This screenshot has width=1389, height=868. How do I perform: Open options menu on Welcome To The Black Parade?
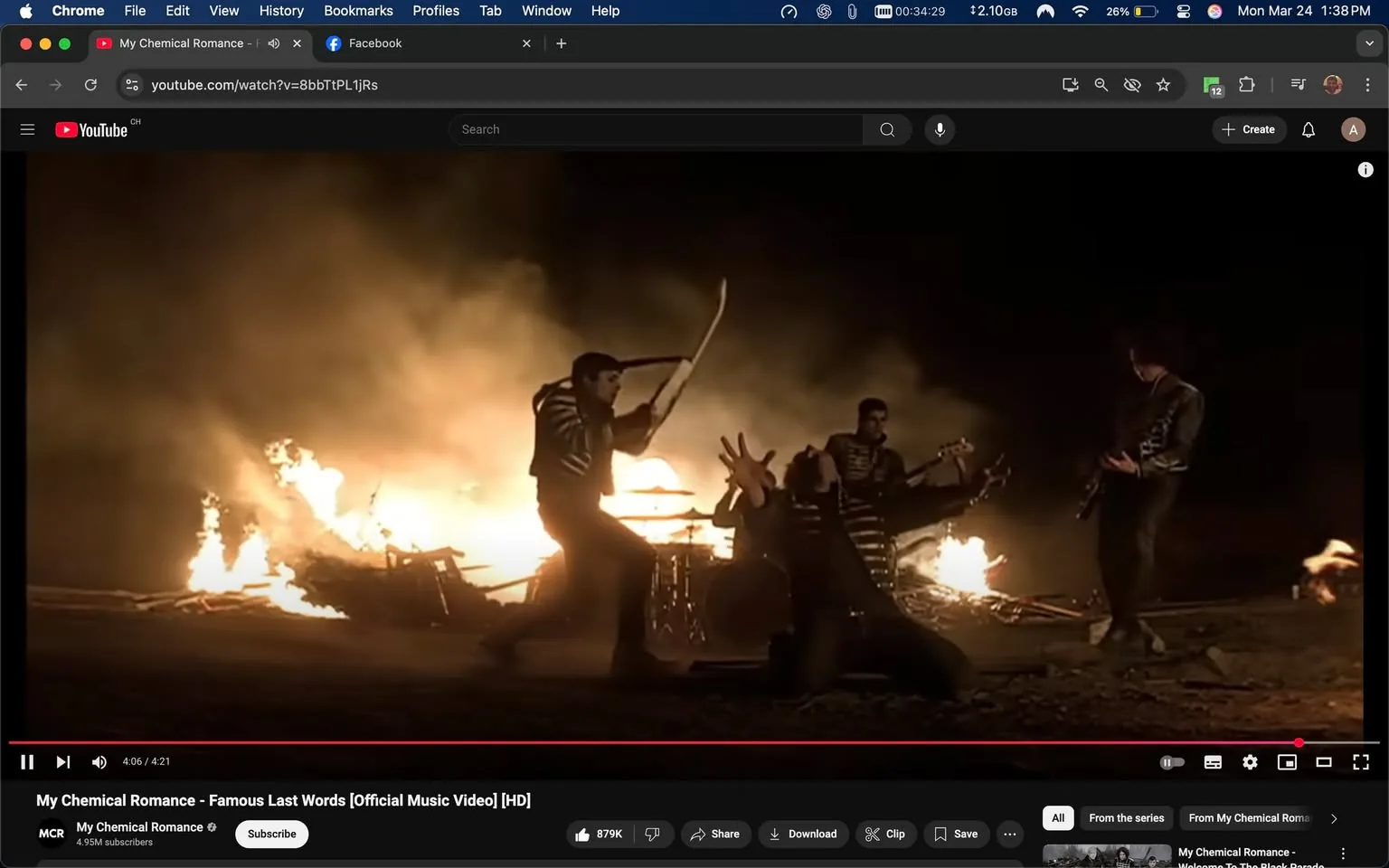pos(1342,852)
